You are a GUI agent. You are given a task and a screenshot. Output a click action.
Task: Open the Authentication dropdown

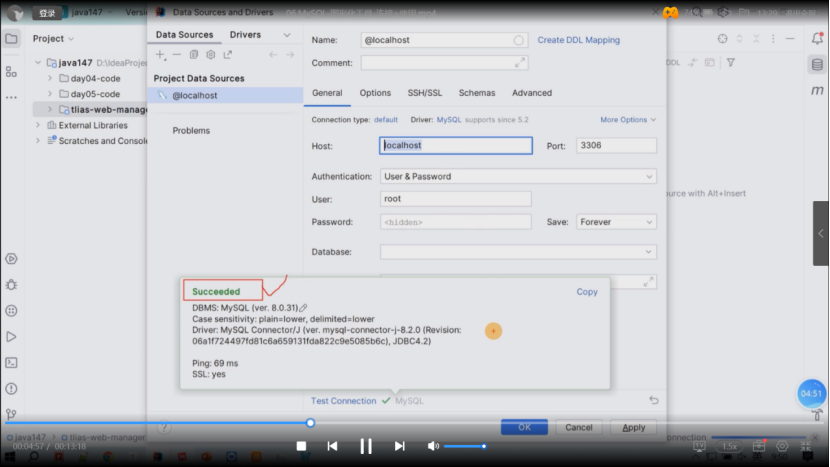(518, 176)
